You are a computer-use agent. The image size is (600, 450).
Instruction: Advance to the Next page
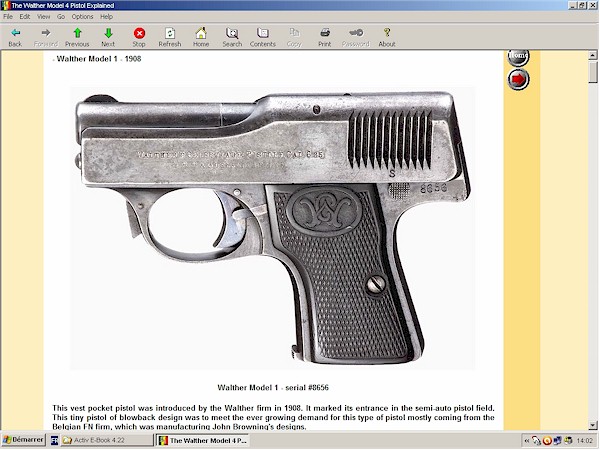point(108,38)
